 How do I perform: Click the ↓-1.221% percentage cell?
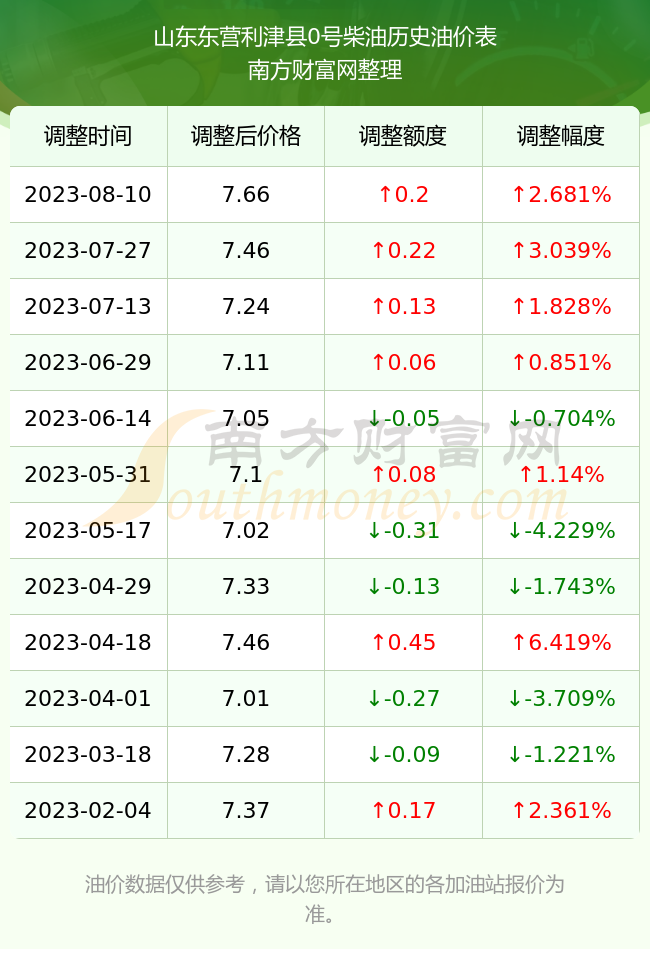click(561, 754)
